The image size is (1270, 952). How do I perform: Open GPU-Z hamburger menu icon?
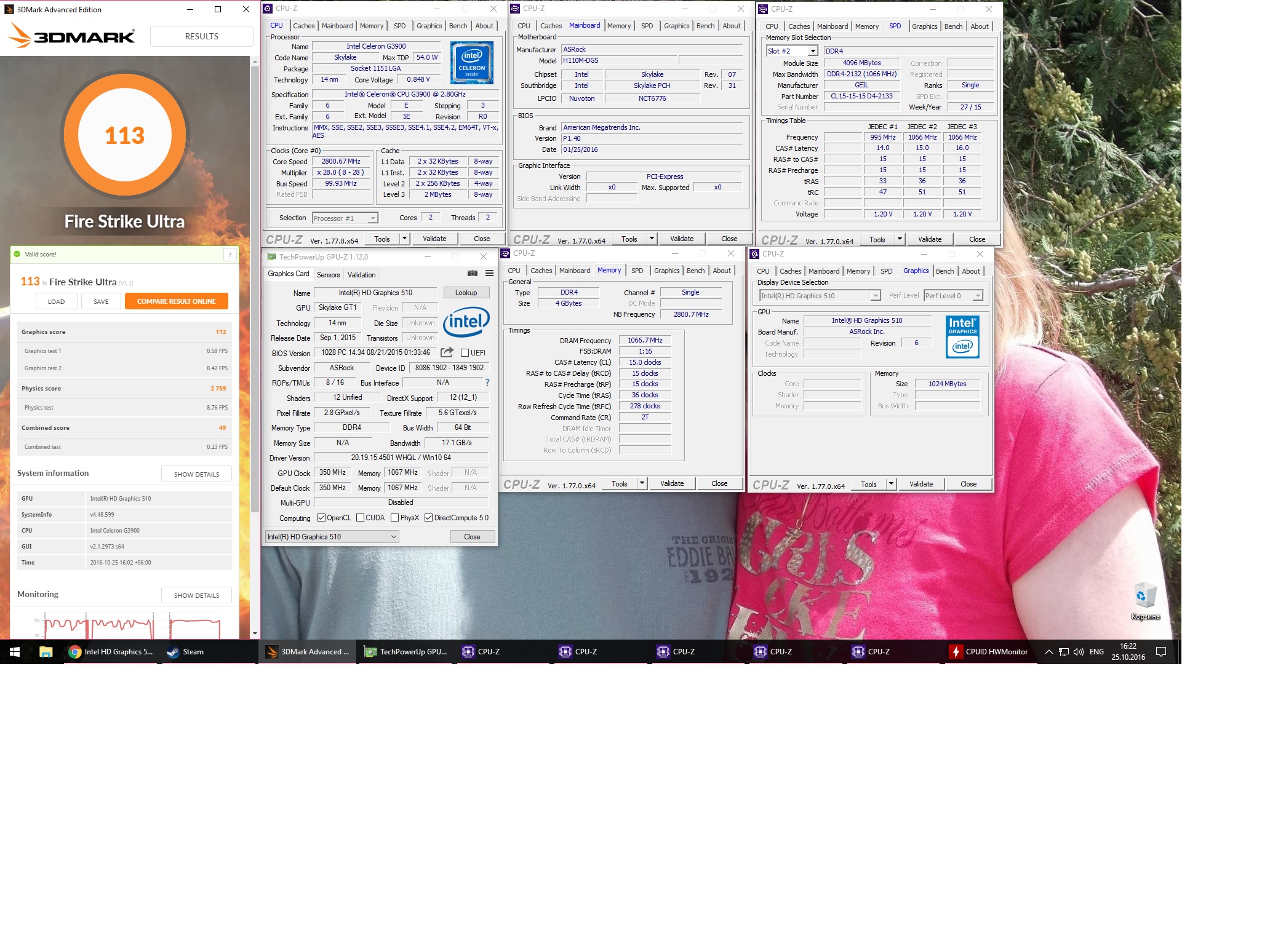[x=489, y=273]
